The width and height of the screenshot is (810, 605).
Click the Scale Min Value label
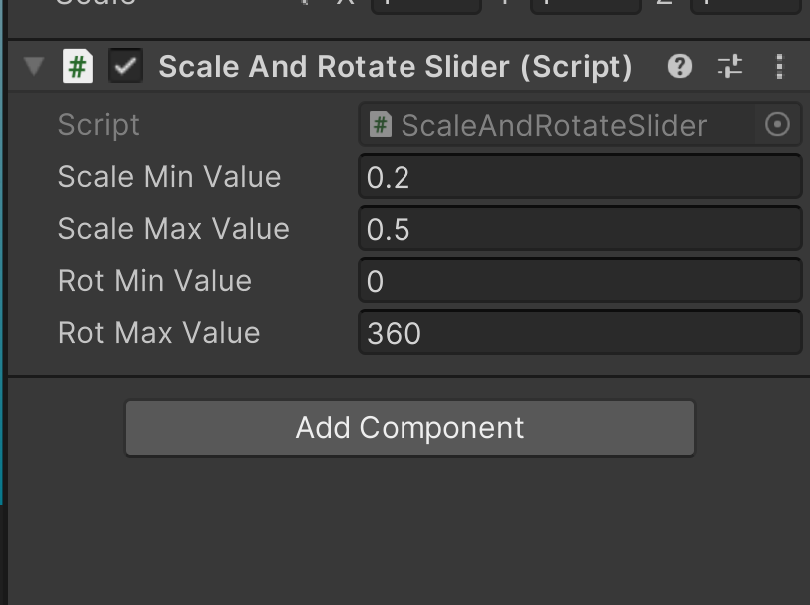click(x=169, y=177)
